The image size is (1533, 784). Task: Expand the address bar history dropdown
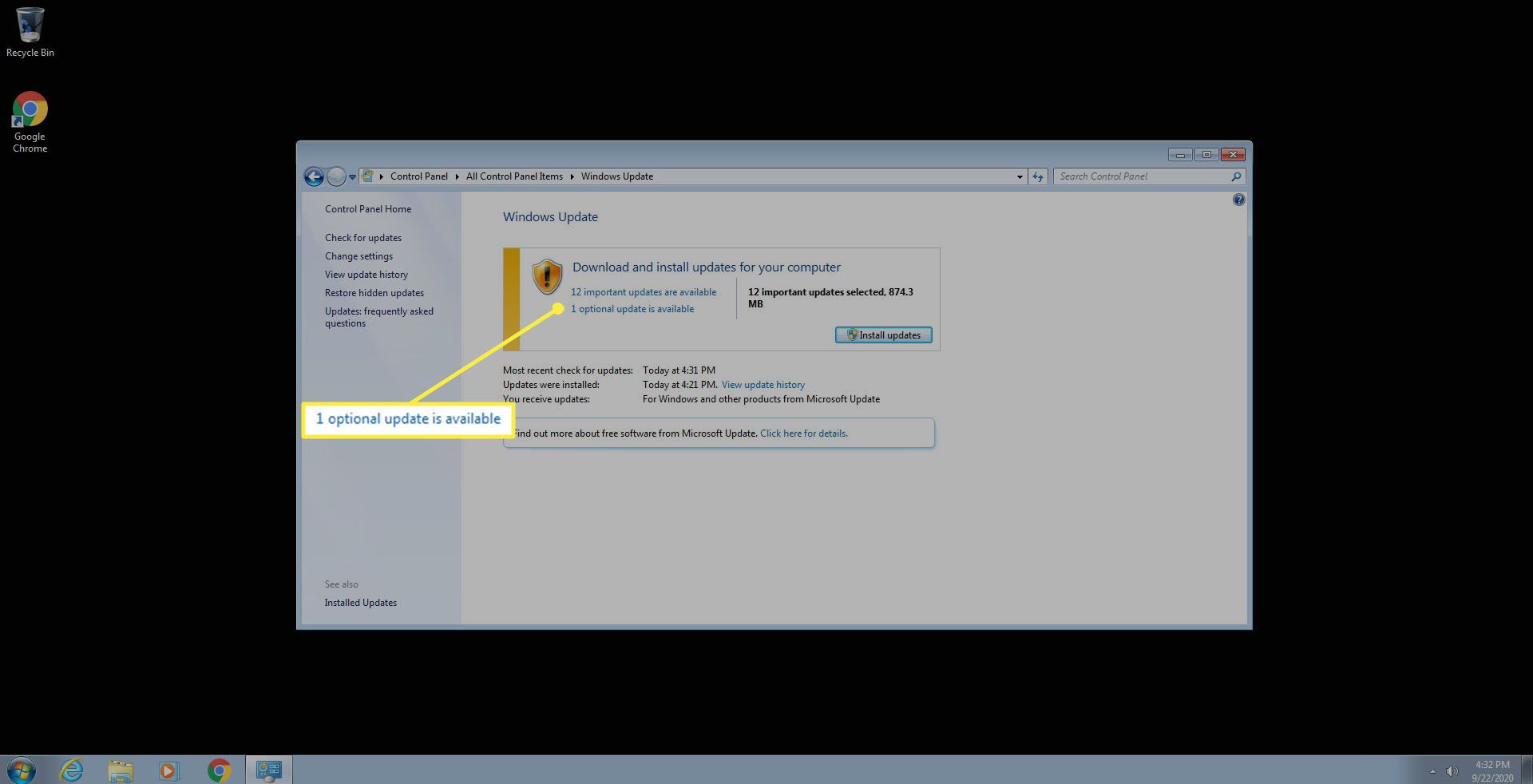point(1020,177)
